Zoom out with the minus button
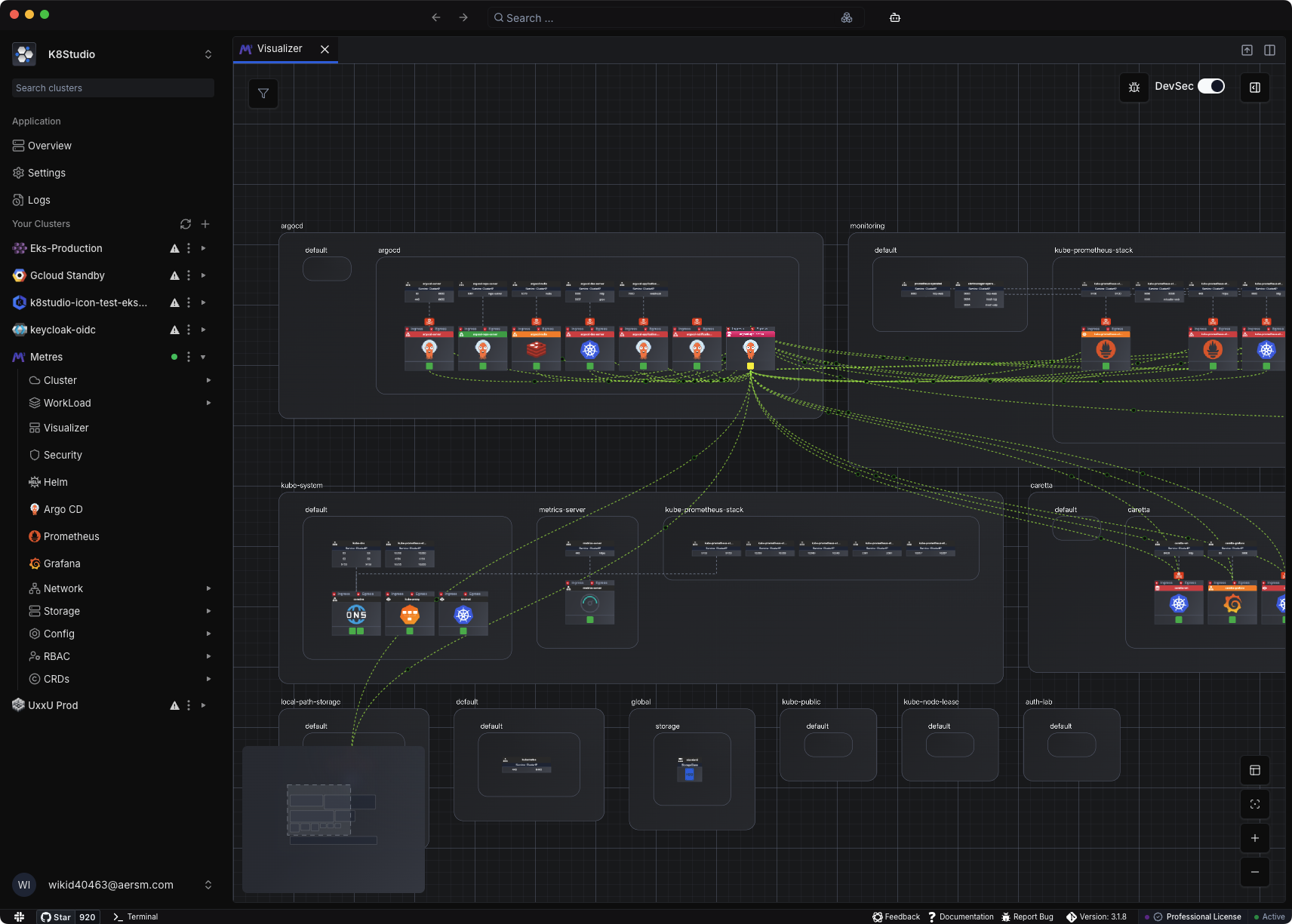This screenshot has height=924, width=1292. pos(1255,872)
